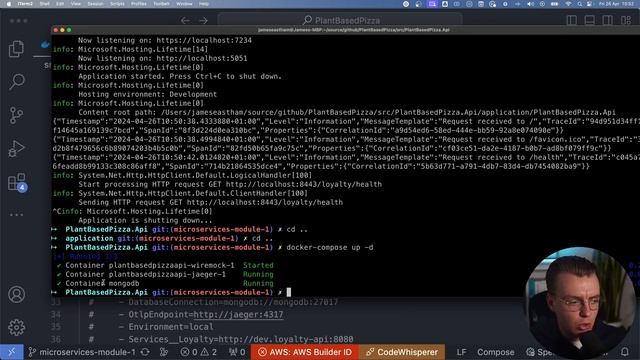Open the Extensions view with badge
The image size is (640, 360).
pos(17,182)
